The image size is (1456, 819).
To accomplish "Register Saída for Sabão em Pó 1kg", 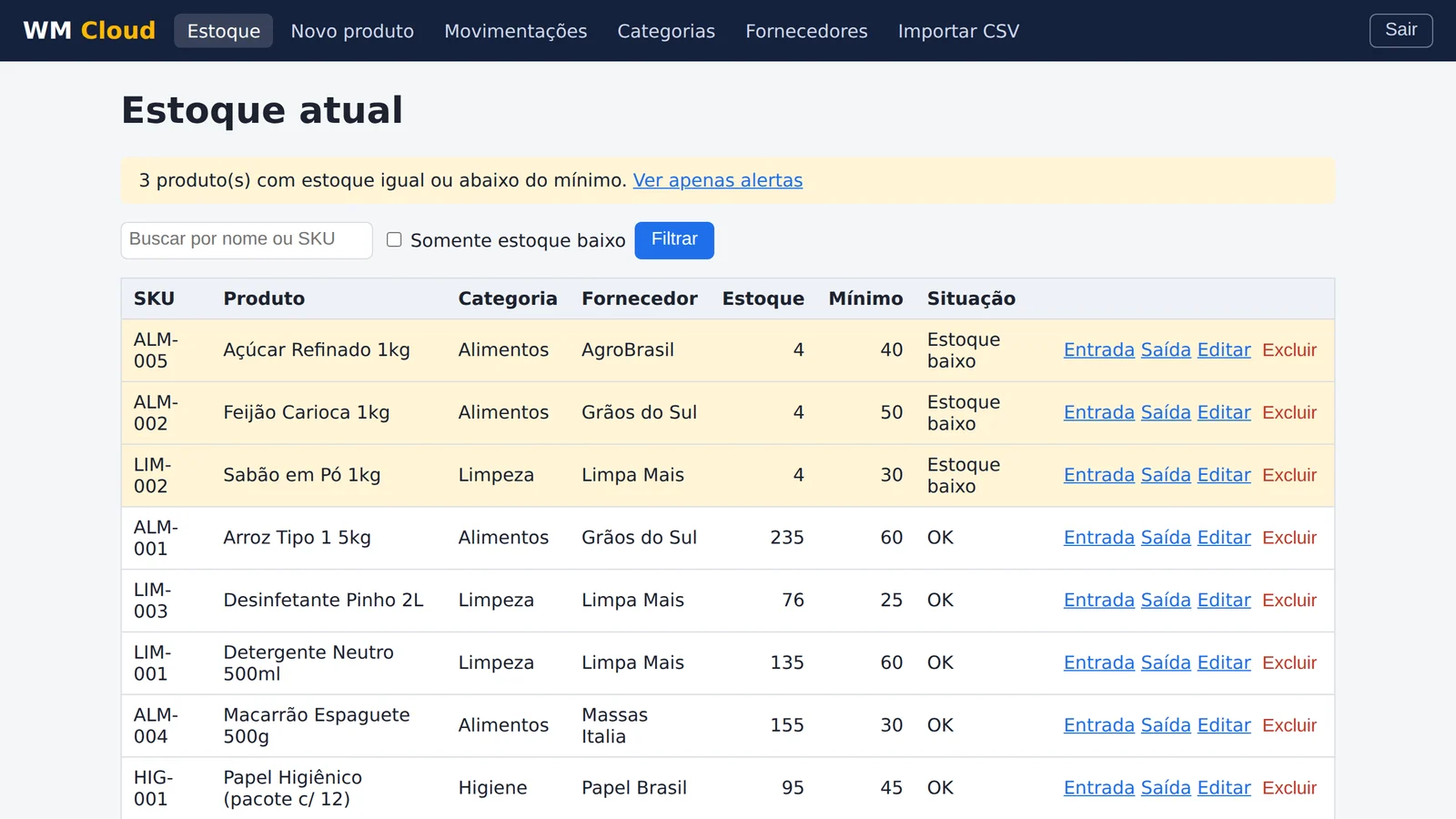I will click(1166, 475).
